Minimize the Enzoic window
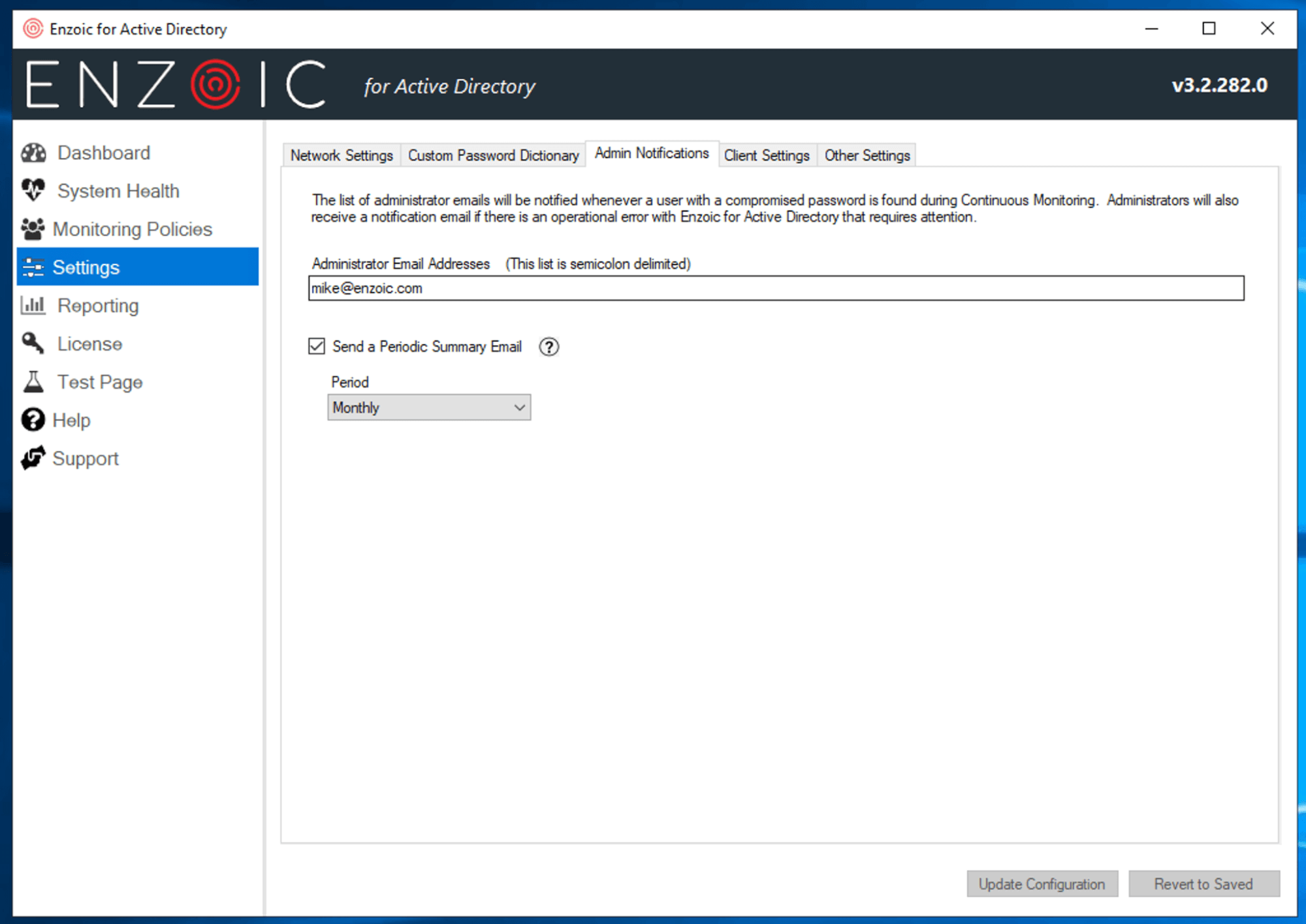Image resolution: width=1306 pixels, height=924 pixels. click(1152, 29)
